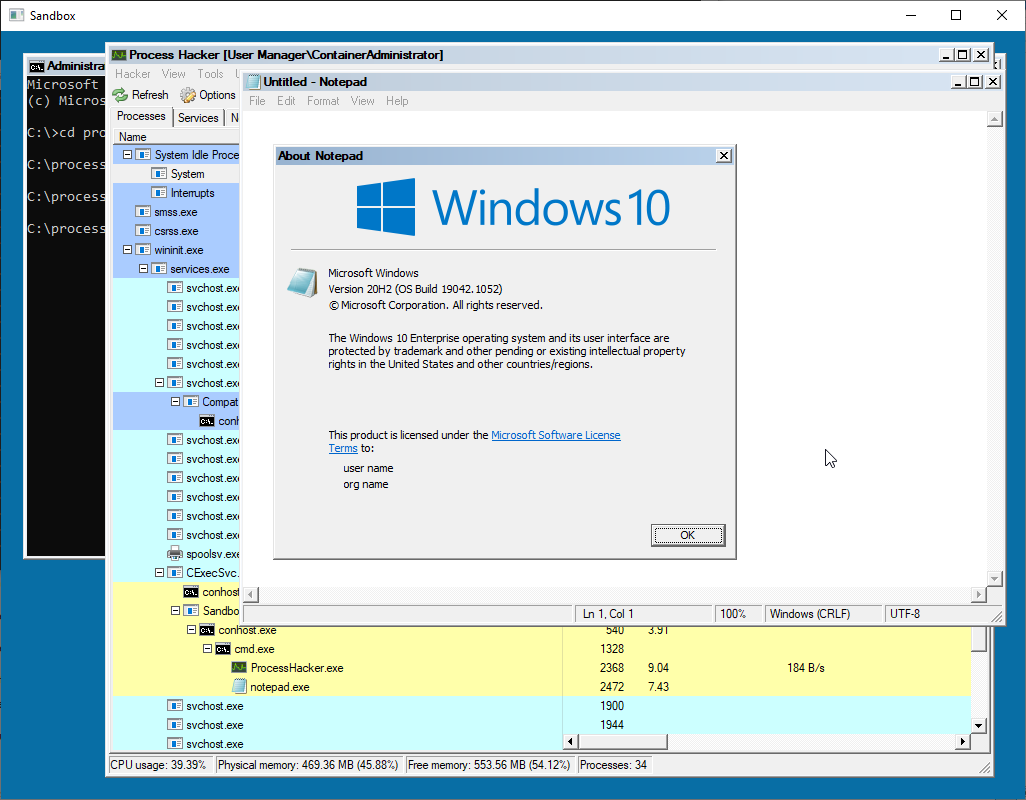Click the Notepad icon in About dialog
Screen dimensions: 1026x800
pyautogui.click(x=302, y=283)
